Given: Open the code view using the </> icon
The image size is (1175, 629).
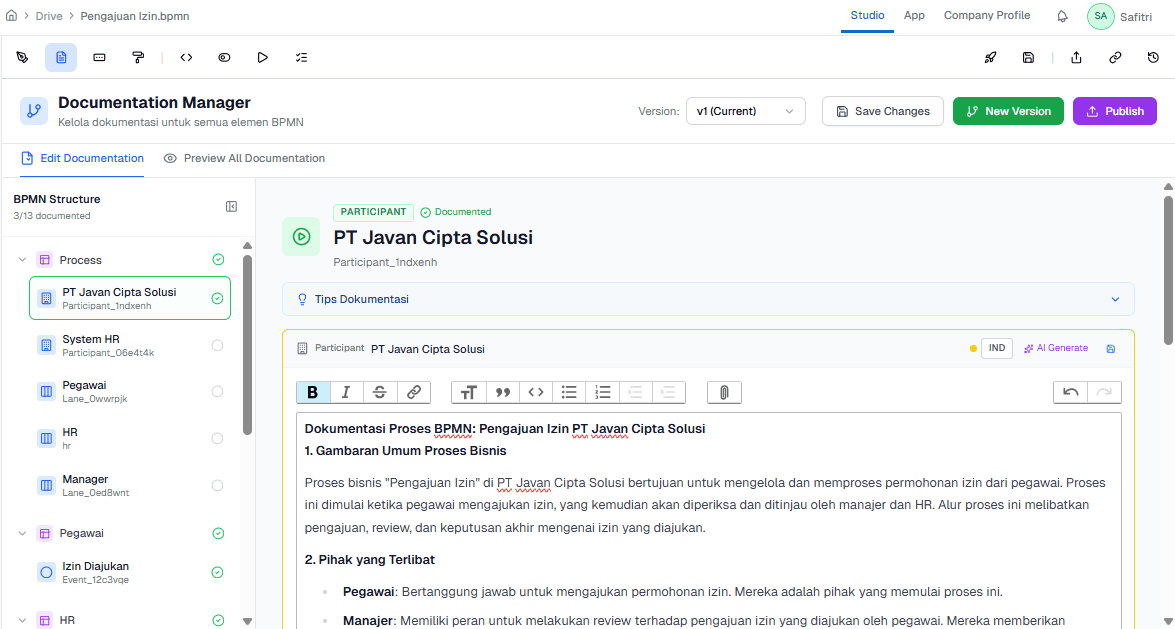Looking at the screenshot, I should [186, 57].
